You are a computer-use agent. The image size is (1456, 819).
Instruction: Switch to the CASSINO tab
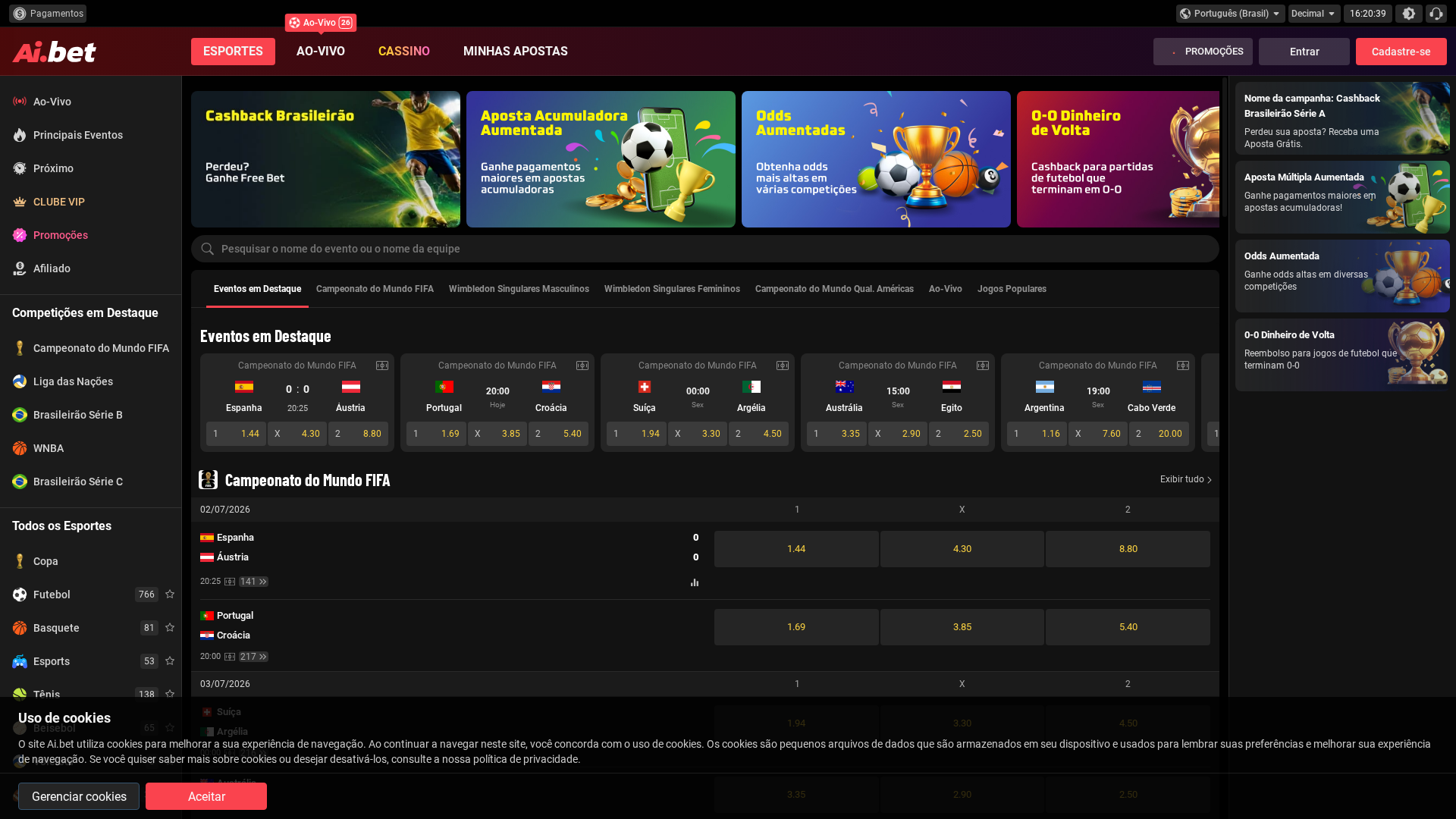404,52
